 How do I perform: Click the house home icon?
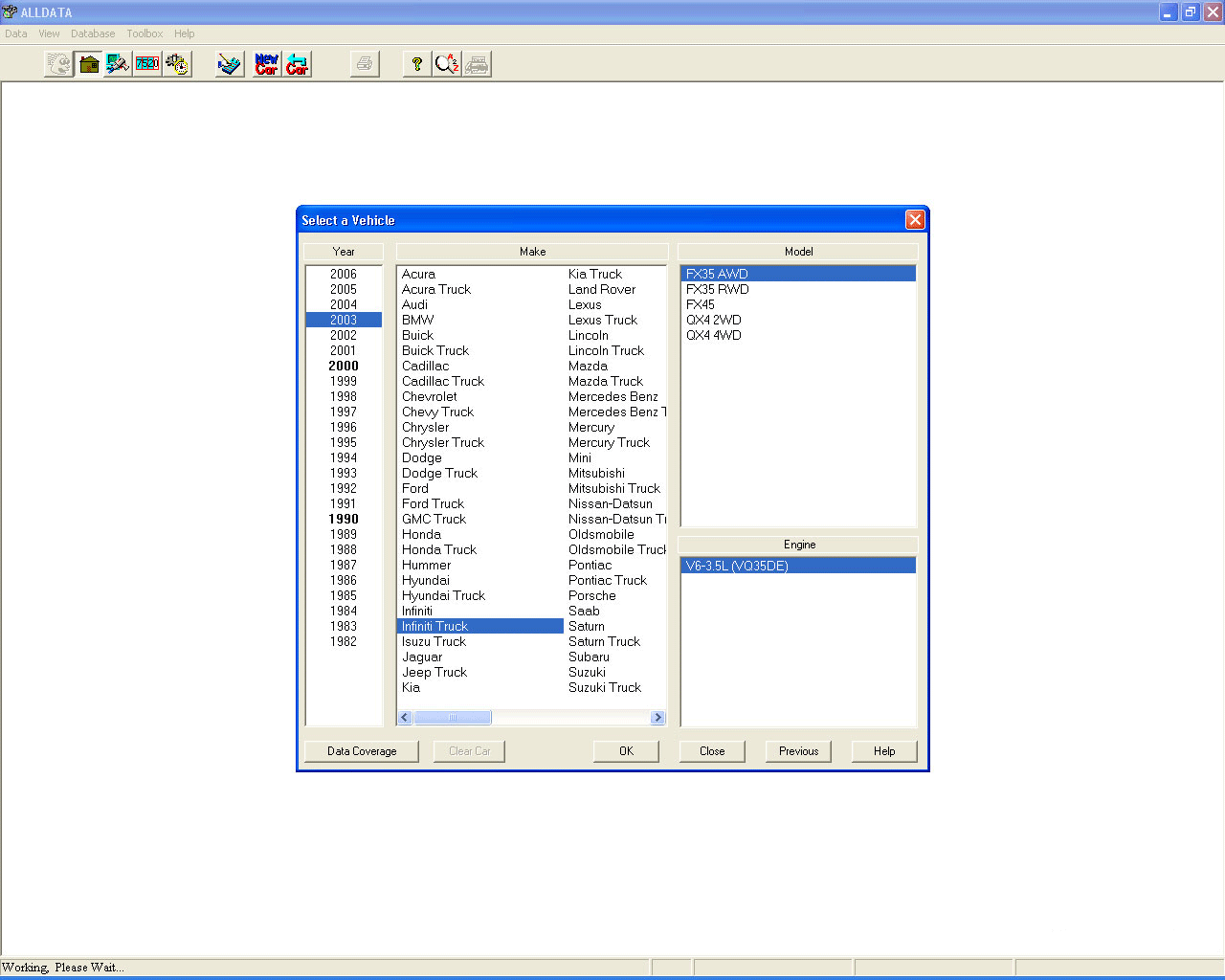89,64
